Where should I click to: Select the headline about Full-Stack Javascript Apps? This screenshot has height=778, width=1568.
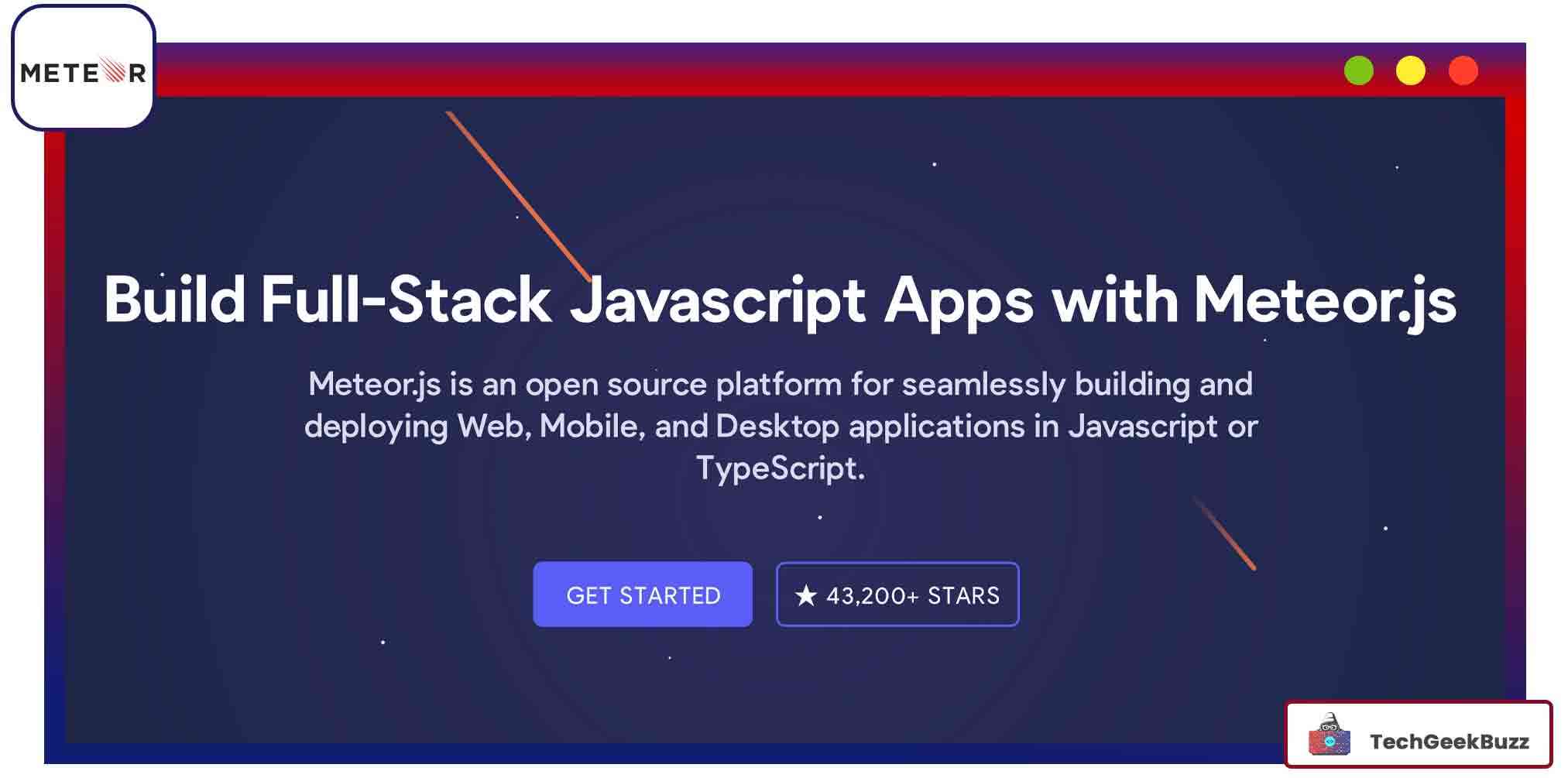click(783, 302)
